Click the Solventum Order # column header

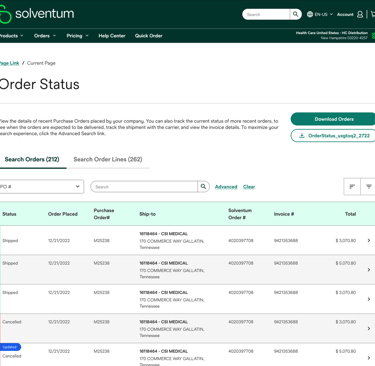(240, 214)
